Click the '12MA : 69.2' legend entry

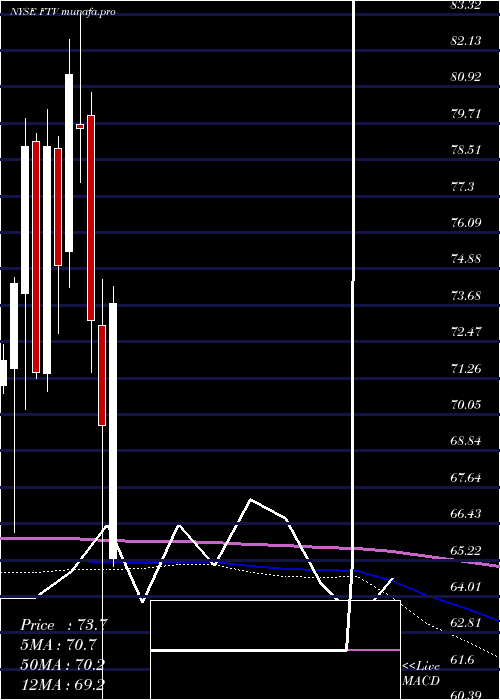(x=62, y=684)
